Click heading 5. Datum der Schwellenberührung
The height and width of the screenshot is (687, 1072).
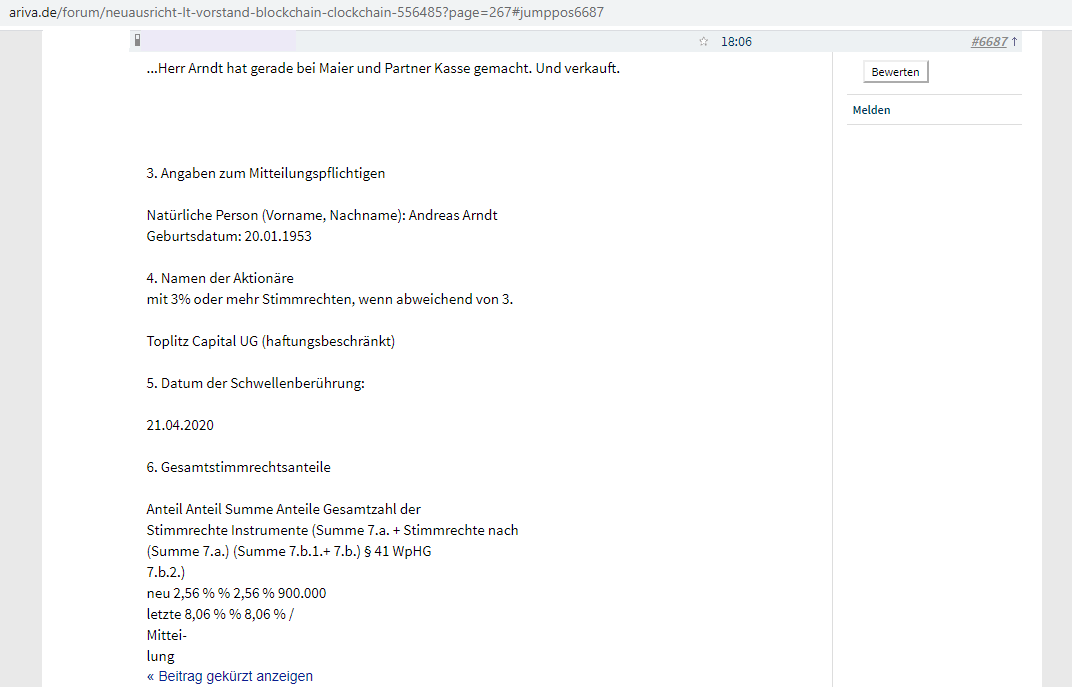(x=255, y=383)
